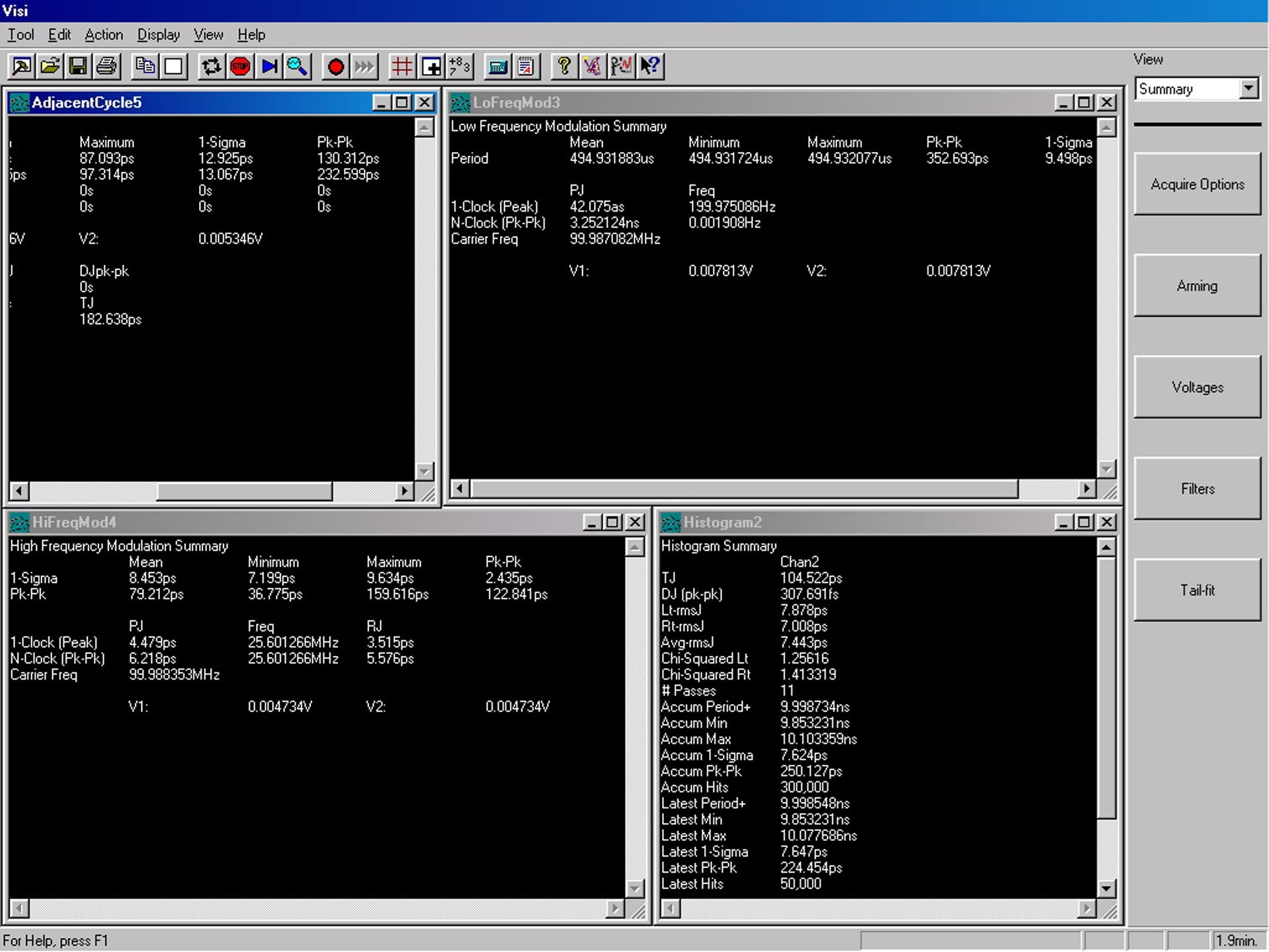Click AdjacentCycle5 scroll left arrow

pos(19,491)
